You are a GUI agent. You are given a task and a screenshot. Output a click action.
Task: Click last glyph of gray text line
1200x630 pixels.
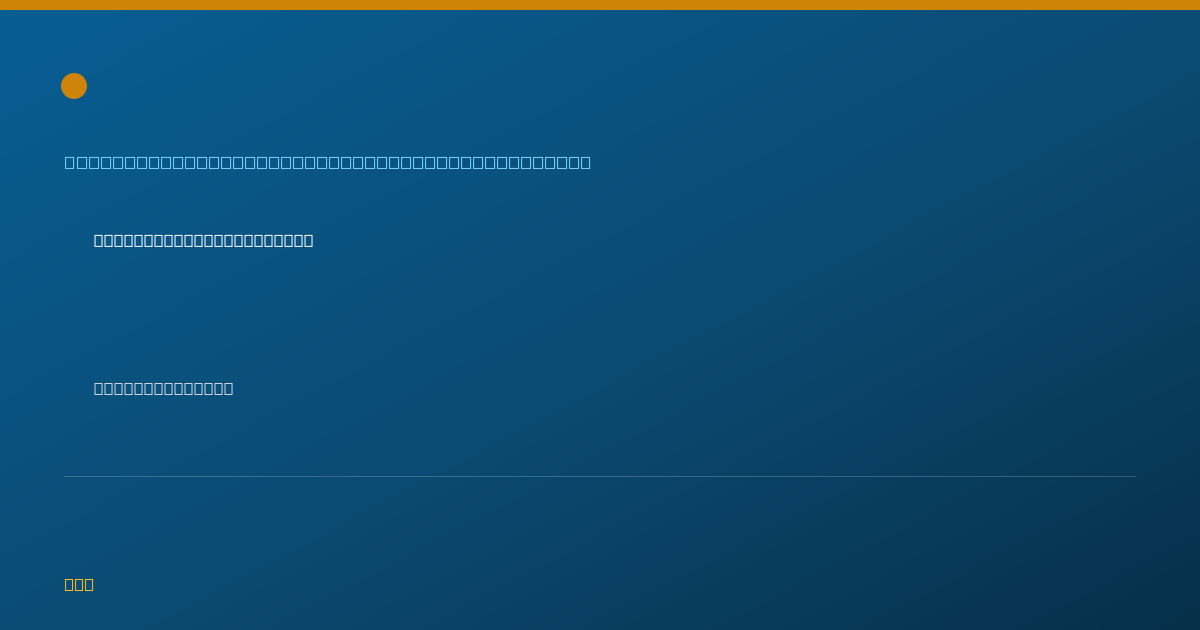pyautogui.click(x=229, y=388)
